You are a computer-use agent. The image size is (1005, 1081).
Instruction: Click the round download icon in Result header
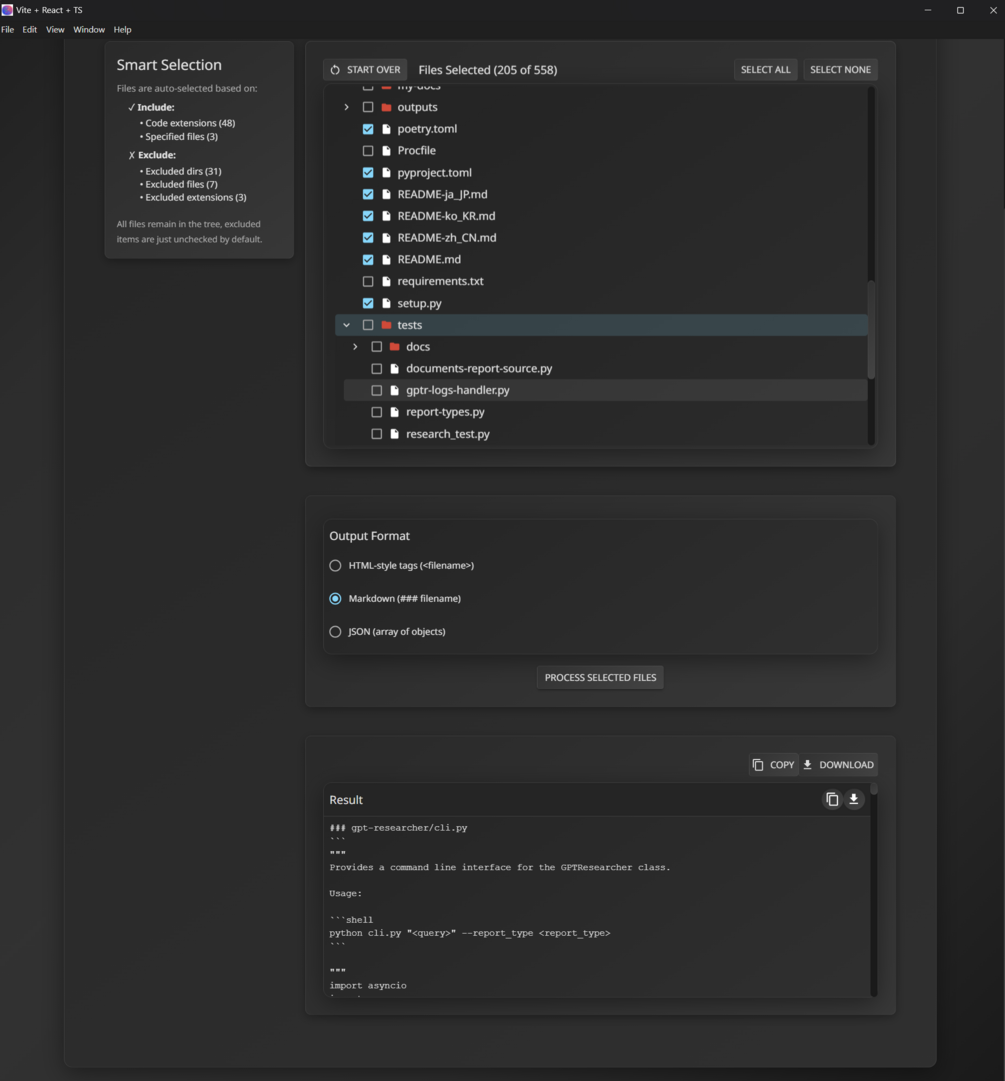click(x=853, y=799)
